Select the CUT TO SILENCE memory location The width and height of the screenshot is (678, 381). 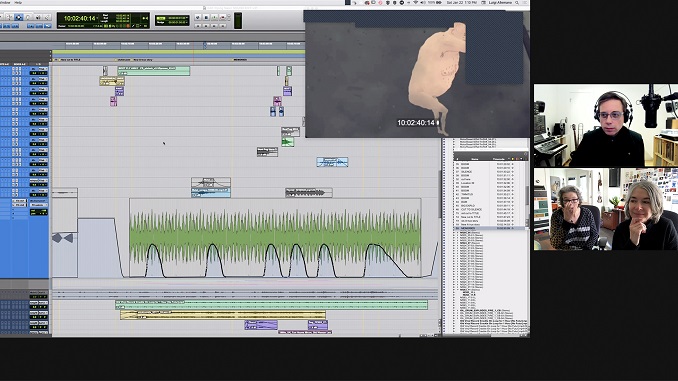(471, 209)
